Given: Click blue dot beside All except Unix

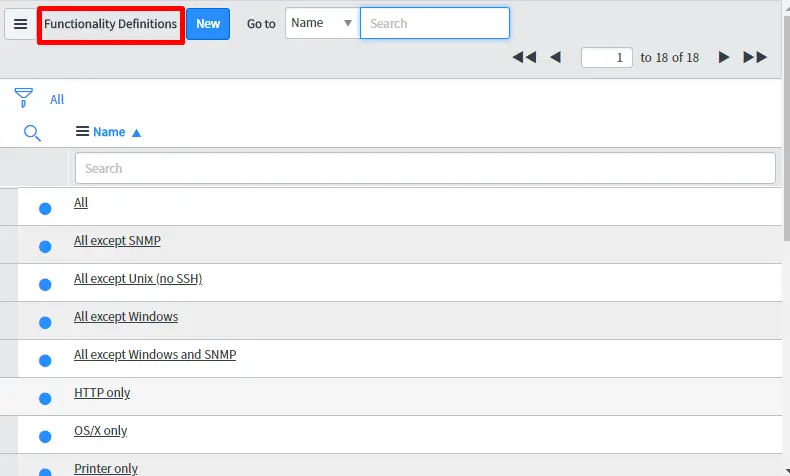Looking at the screenshot, I should click(x=45, y=285).
